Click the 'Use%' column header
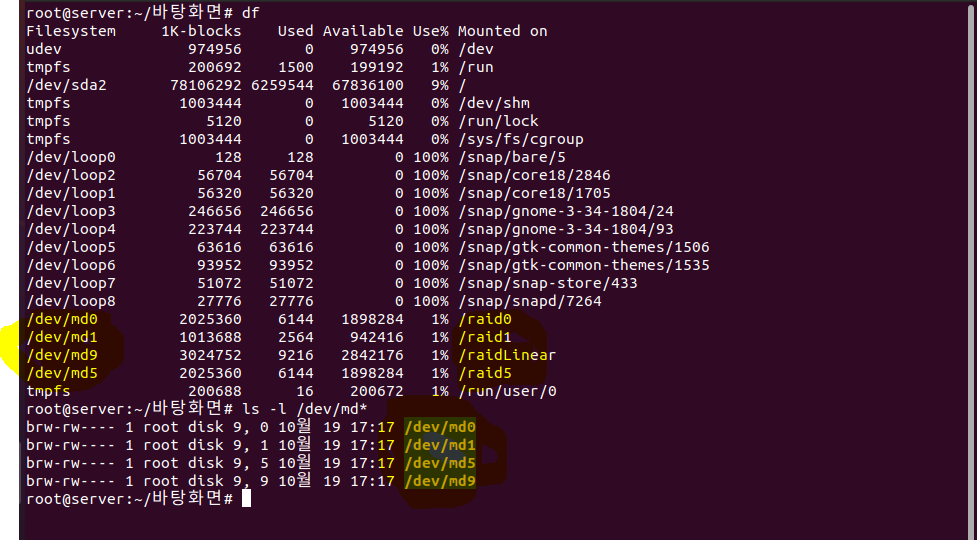 click(431, 31)
